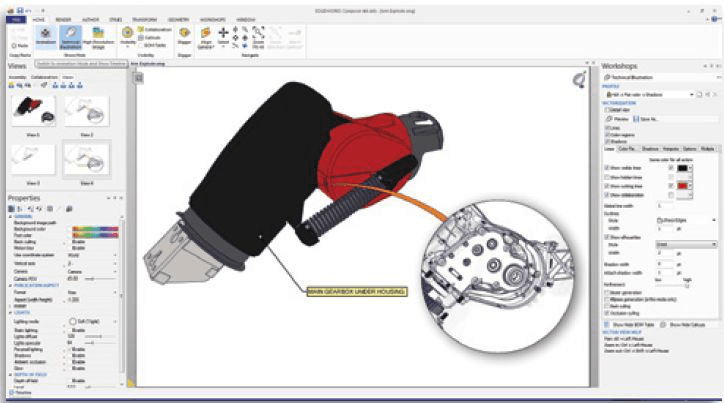Launch the Digger tool
724x403 pixels.
[x=184, y=36]
